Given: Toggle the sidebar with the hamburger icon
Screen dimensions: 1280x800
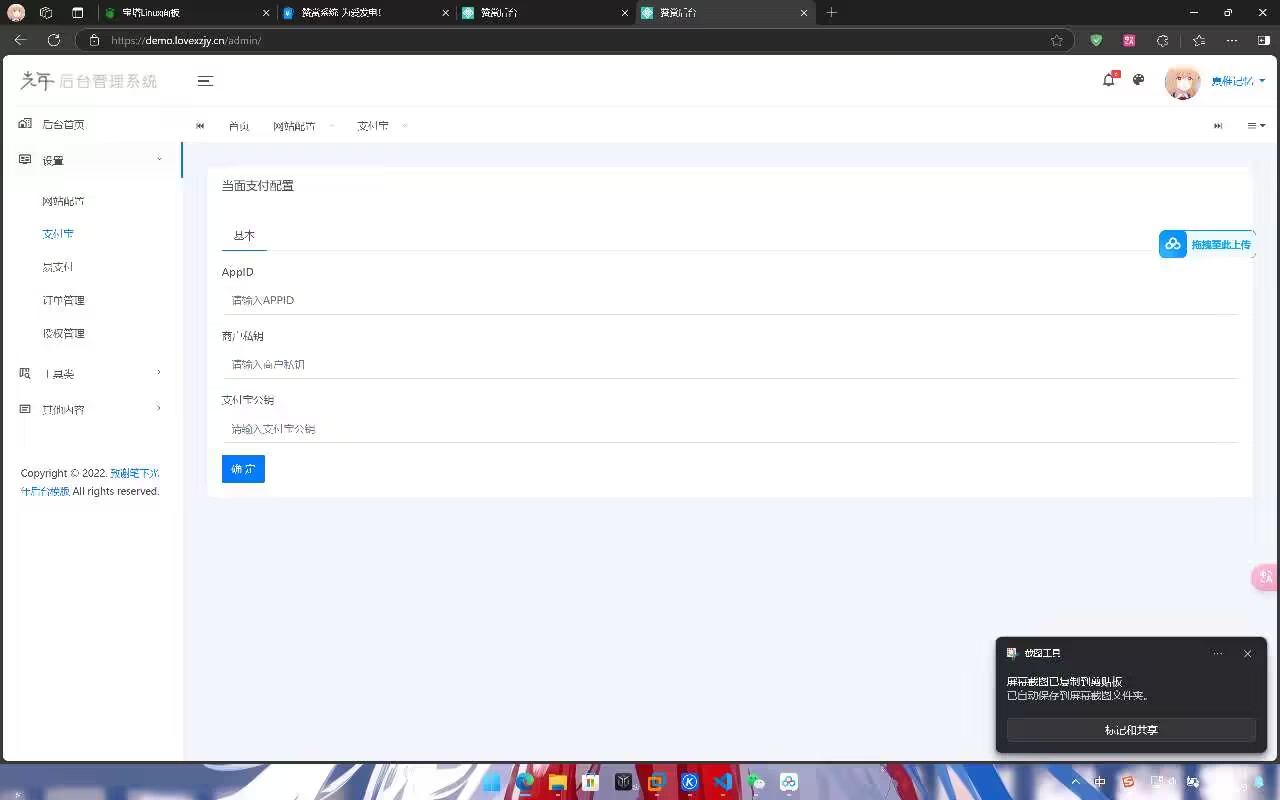Looking at the screenshot, I should pos(205,81).
